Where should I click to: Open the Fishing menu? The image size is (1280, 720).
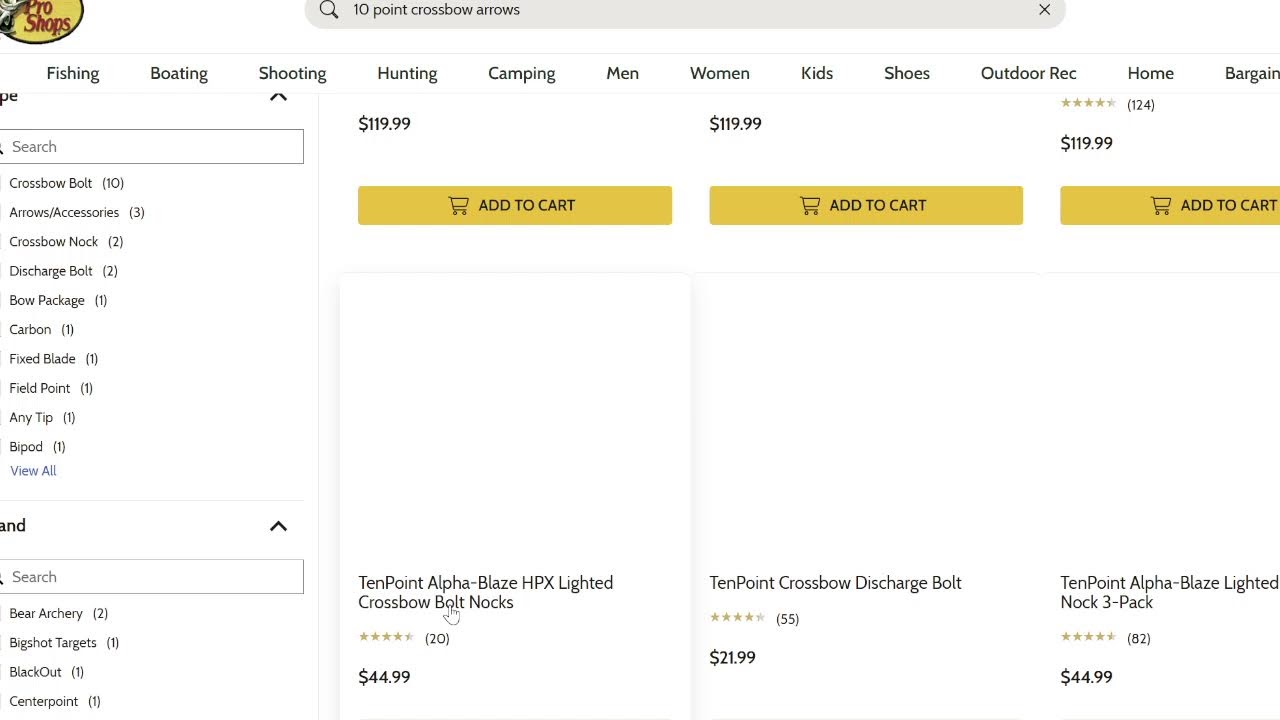[73, 73]
